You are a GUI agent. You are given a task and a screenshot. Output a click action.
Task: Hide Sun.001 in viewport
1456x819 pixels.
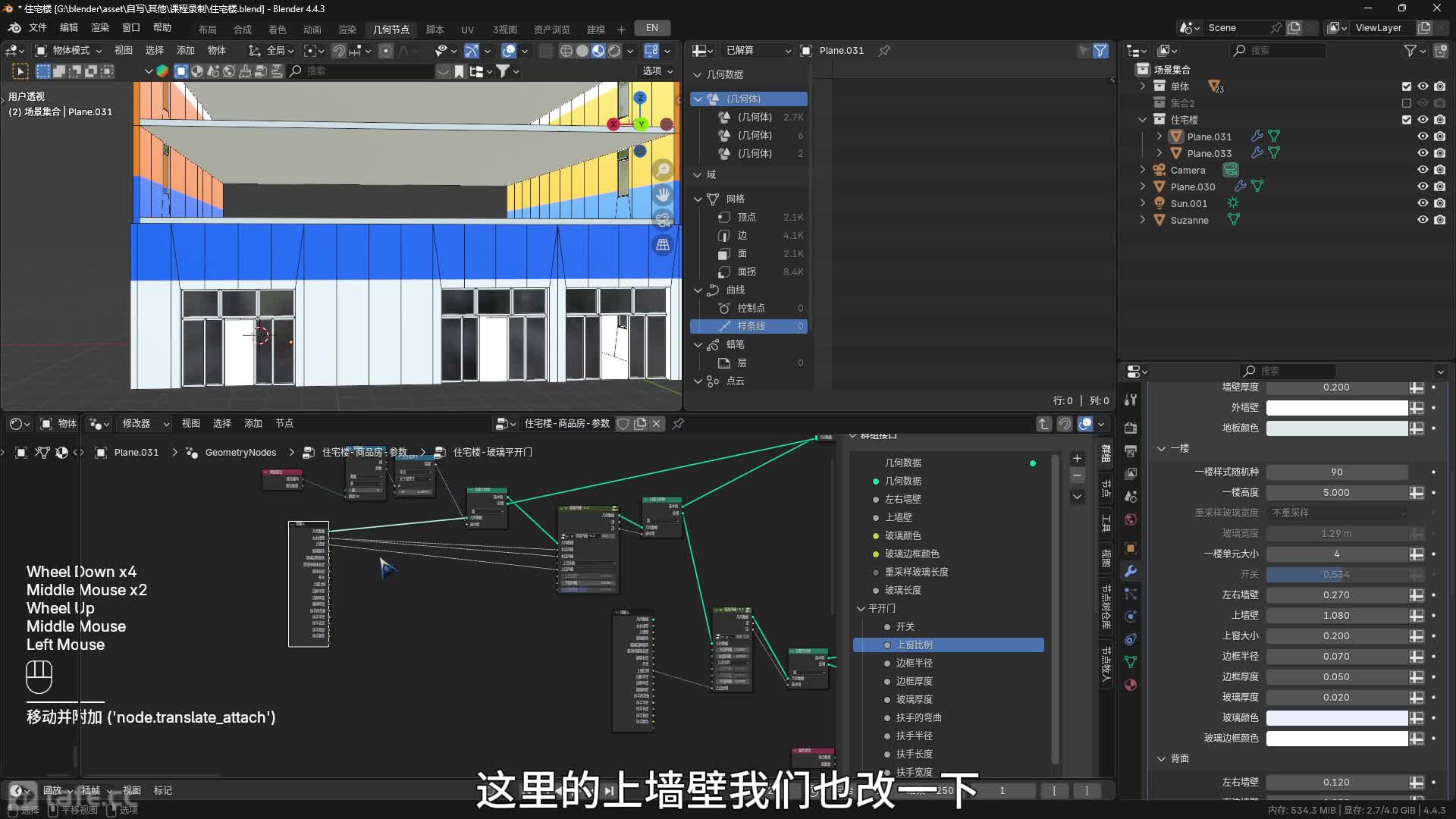click(1423, 203)
